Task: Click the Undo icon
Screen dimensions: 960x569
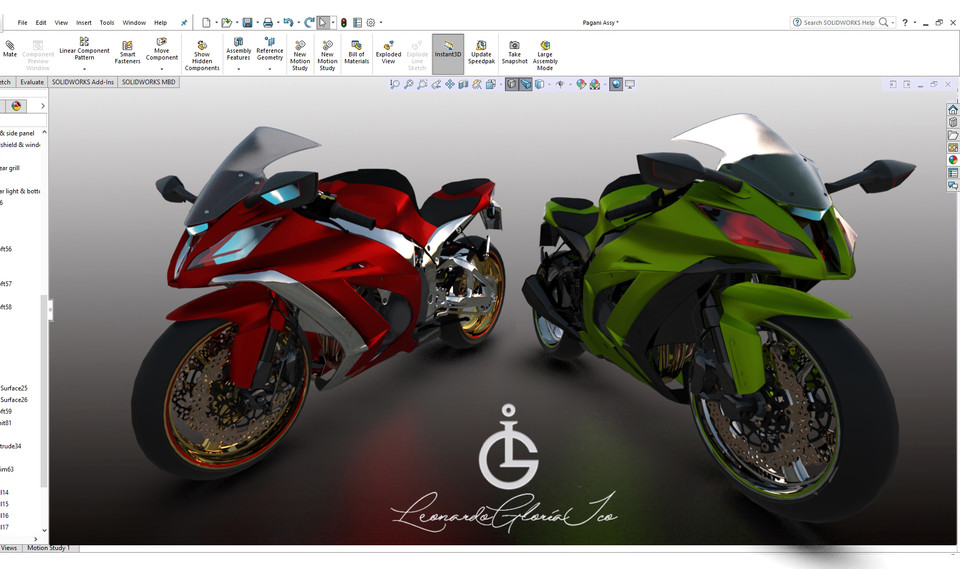Action: click(288, 23)
